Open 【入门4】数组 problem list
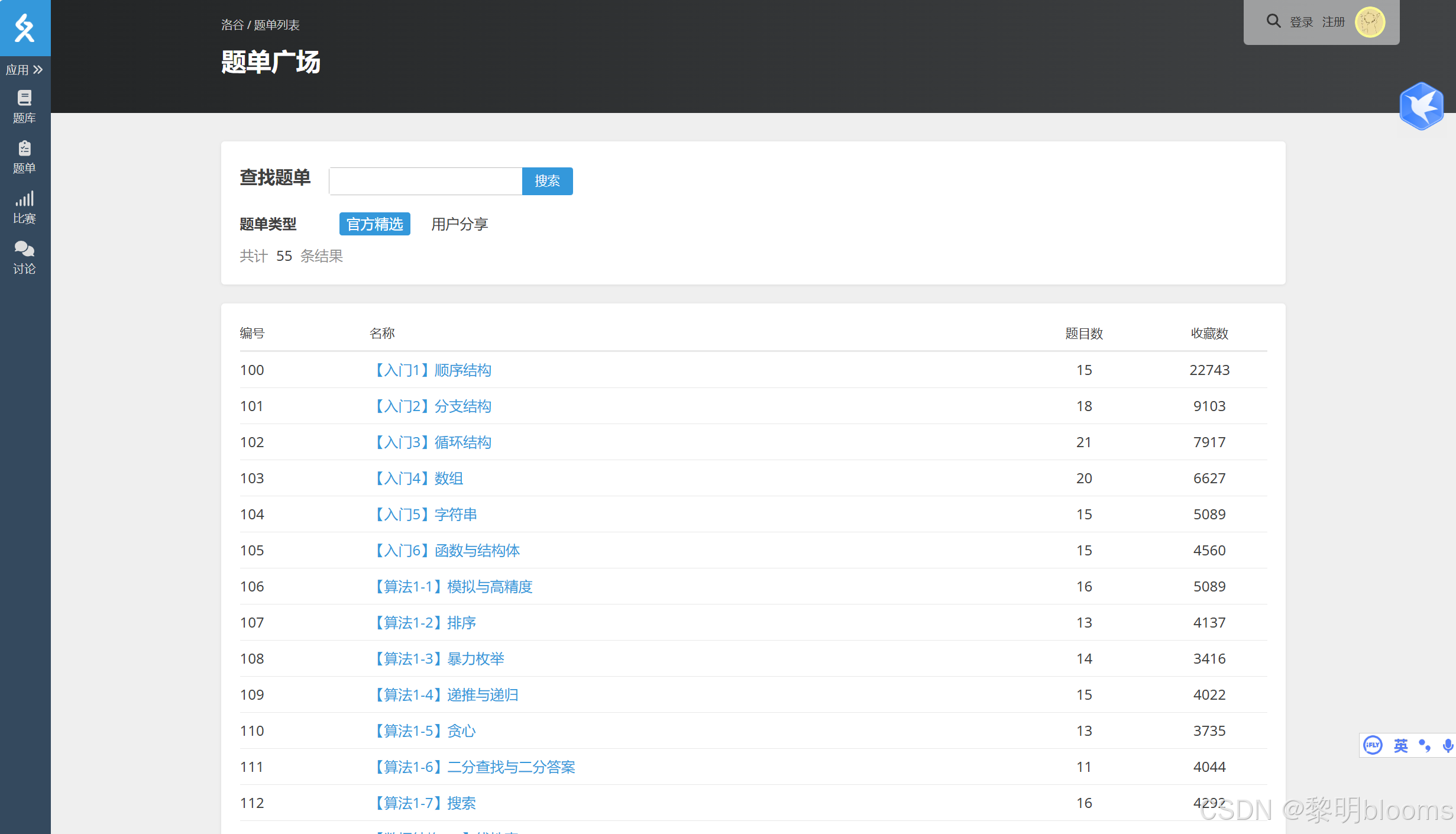The image size is (1456, 834). click(418, 479)
